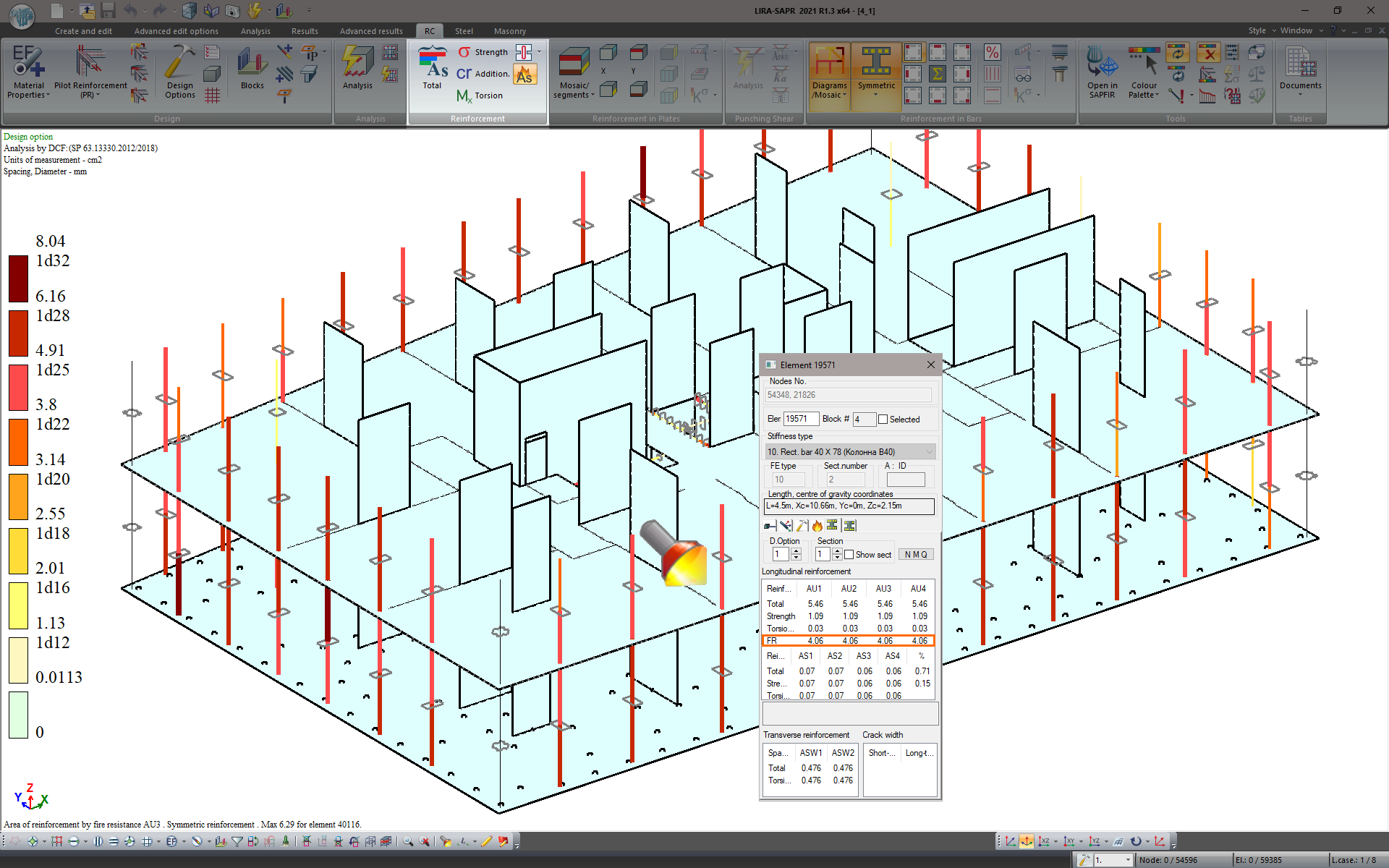
Task: Click the Torsion Mx icon
Action: point(464,95)
